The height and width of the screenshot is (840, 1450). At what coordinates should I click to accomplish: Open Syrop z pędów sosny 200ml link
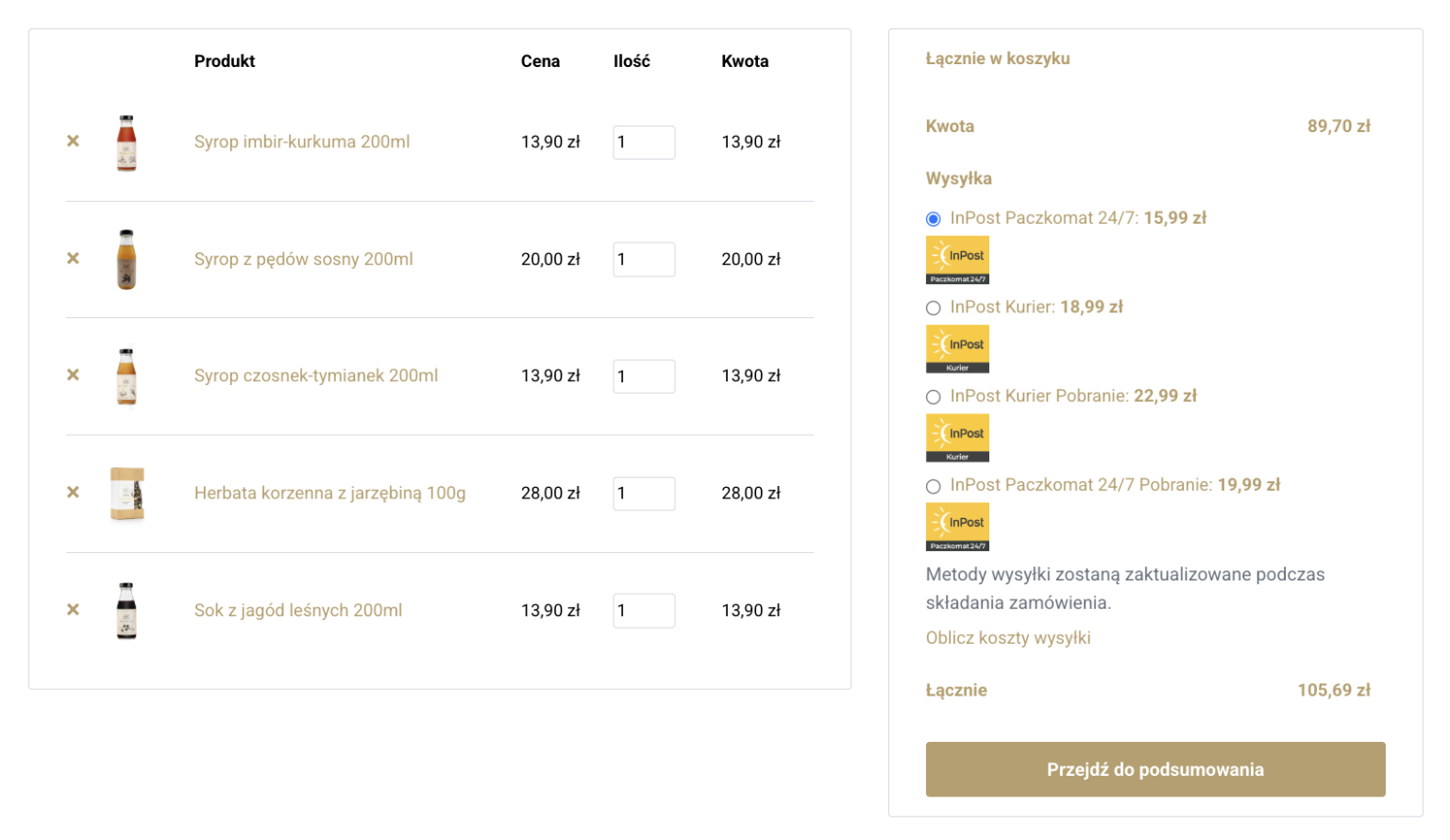[x=303, y=260]
